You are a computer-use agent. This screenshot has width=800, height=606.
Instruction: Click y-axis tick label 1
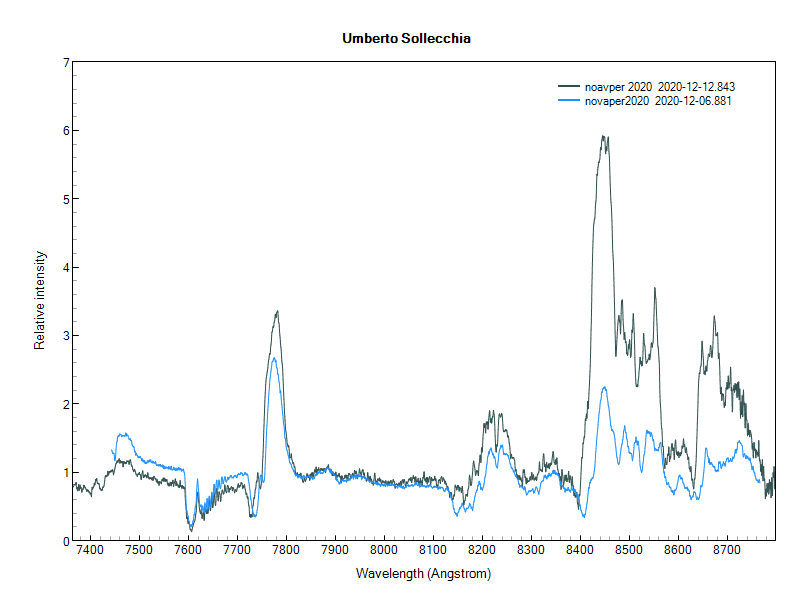click(x=66, y=473)
